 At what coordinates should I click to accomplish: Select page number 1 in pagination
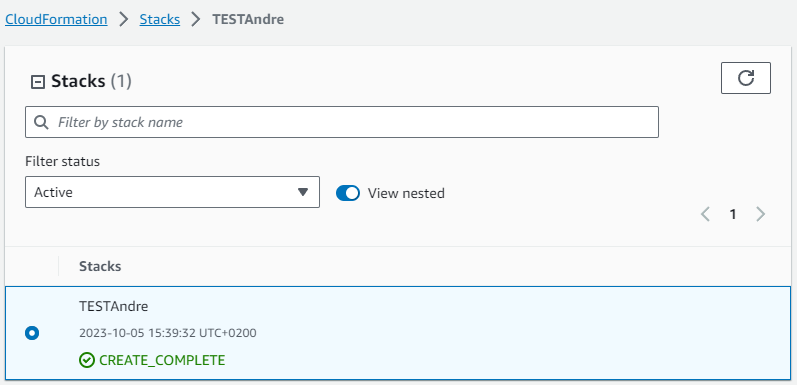[732, 215]
